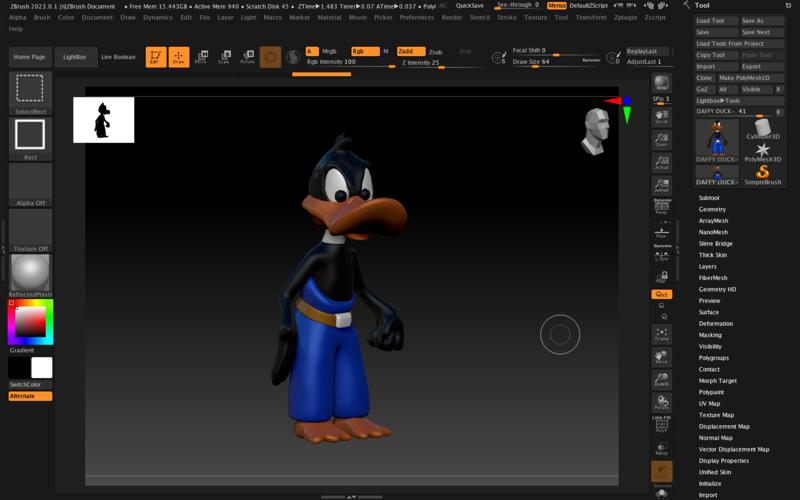
Task: Open the Zplugin menu
Action: 626,17
